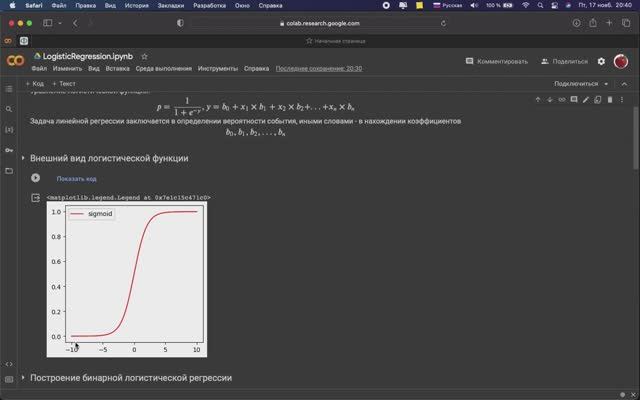Expand 'Построение бинарной логистической регрессии' section

coord(23,378)
